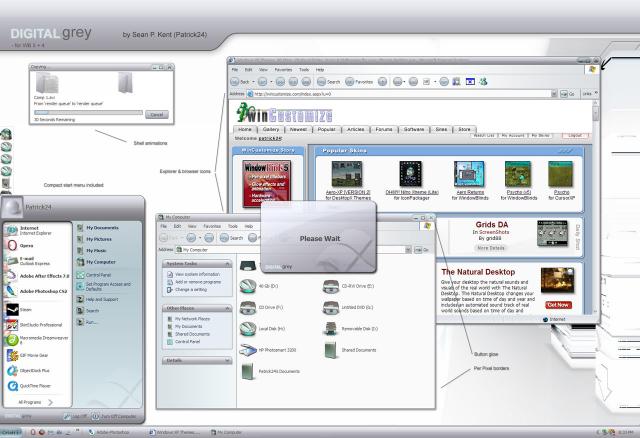Click View system information in System Tasks

[193, 274]
